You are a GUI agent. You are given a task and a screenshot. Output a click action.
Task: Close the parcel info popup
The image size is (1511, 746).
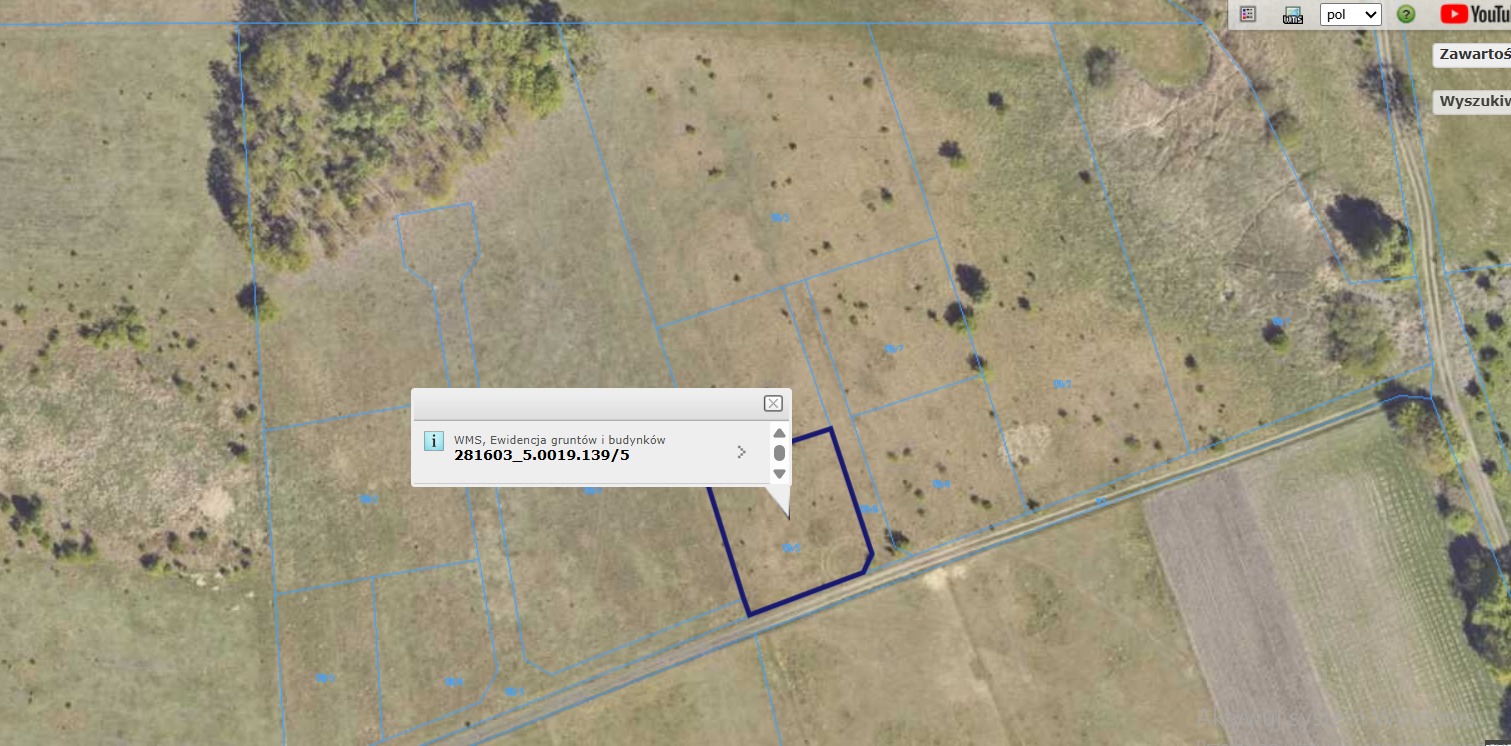tap(773, 403)
